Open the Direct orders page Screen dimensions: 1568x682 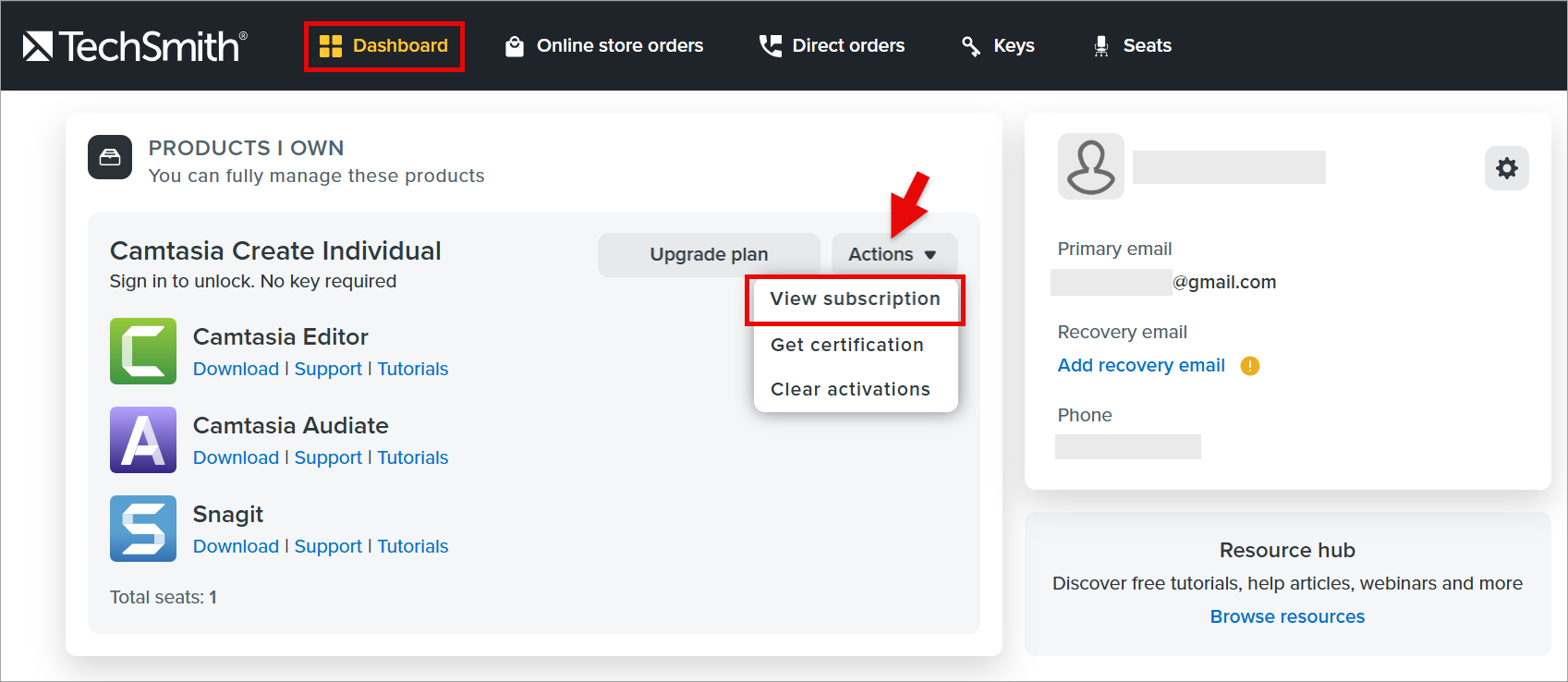tap(832, 46)
